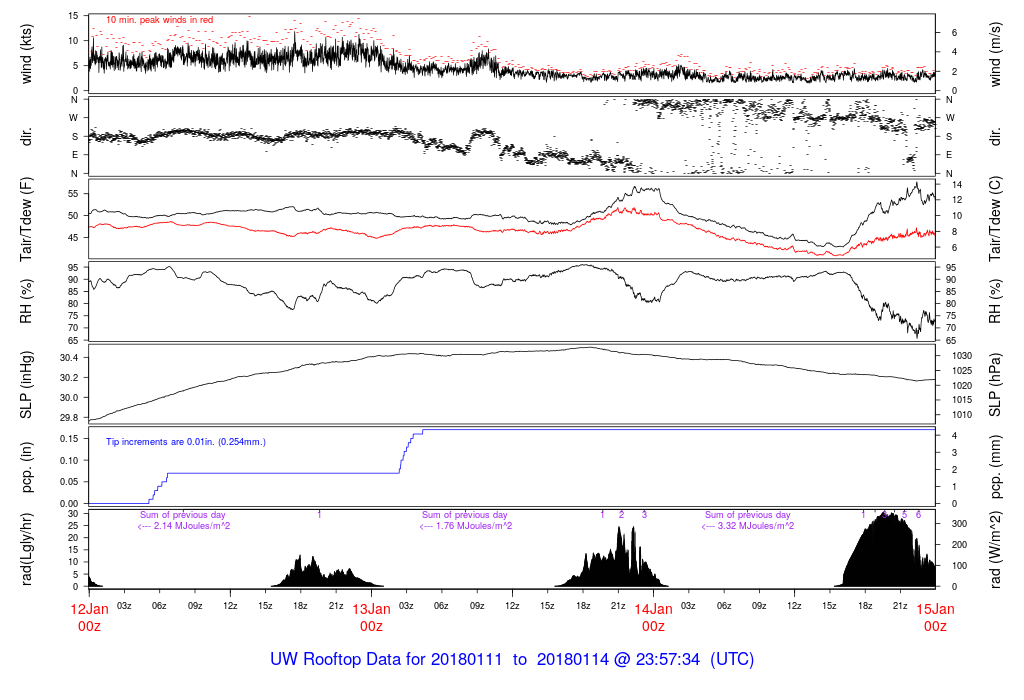Click the 14Jan 00z date marker
The image size is (1024, 700).
coord(653,617)
